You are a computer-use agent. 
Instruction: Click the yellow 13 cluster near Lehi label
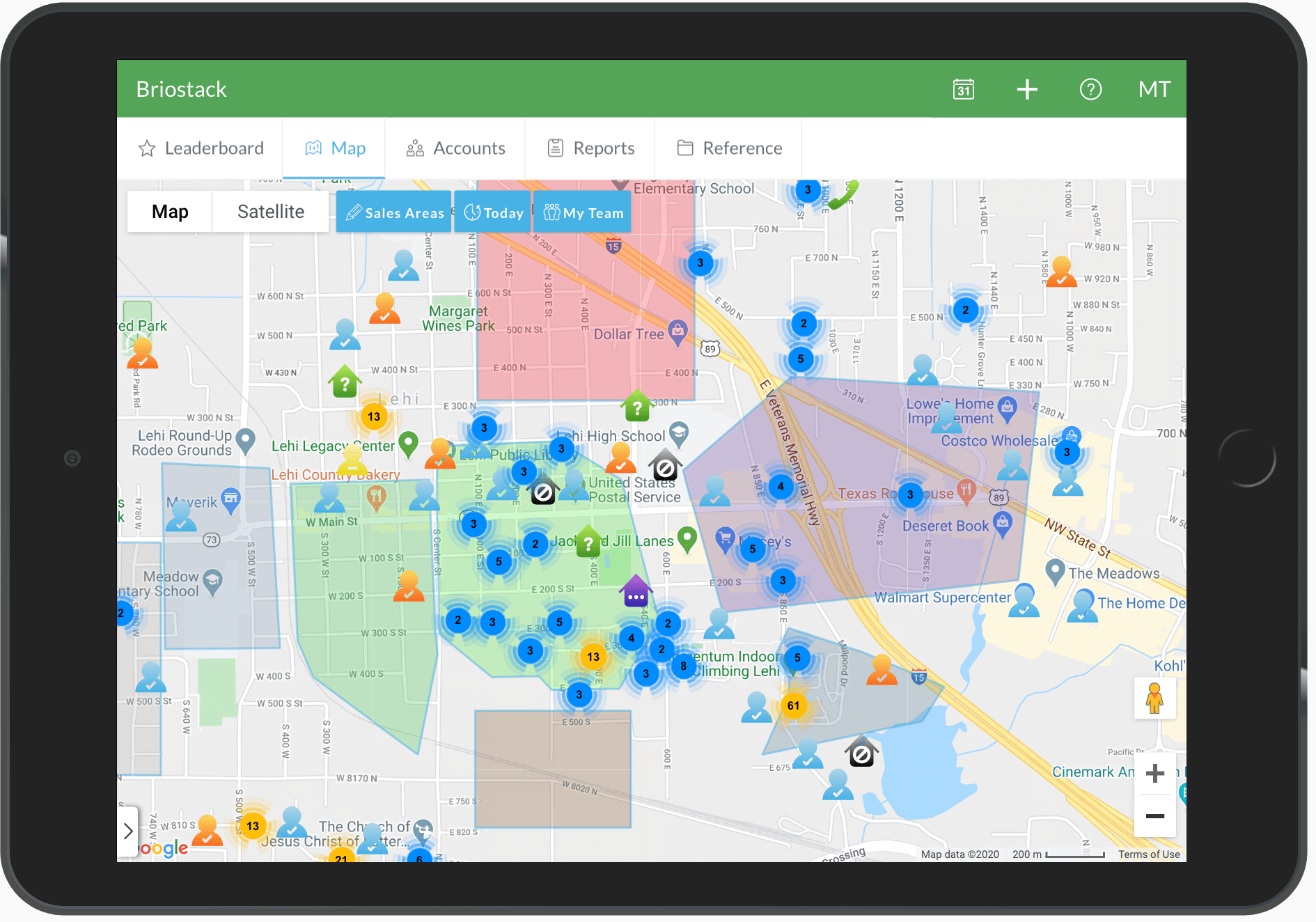click(x=374, y=416)
